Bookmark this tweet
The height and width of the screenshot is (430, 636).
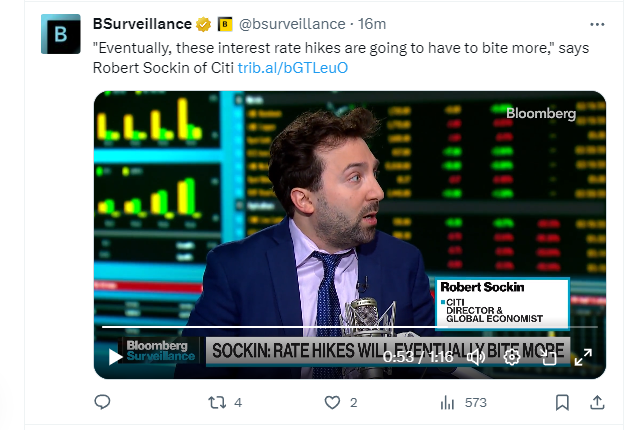pyautogui.click(x=562, y=403)
